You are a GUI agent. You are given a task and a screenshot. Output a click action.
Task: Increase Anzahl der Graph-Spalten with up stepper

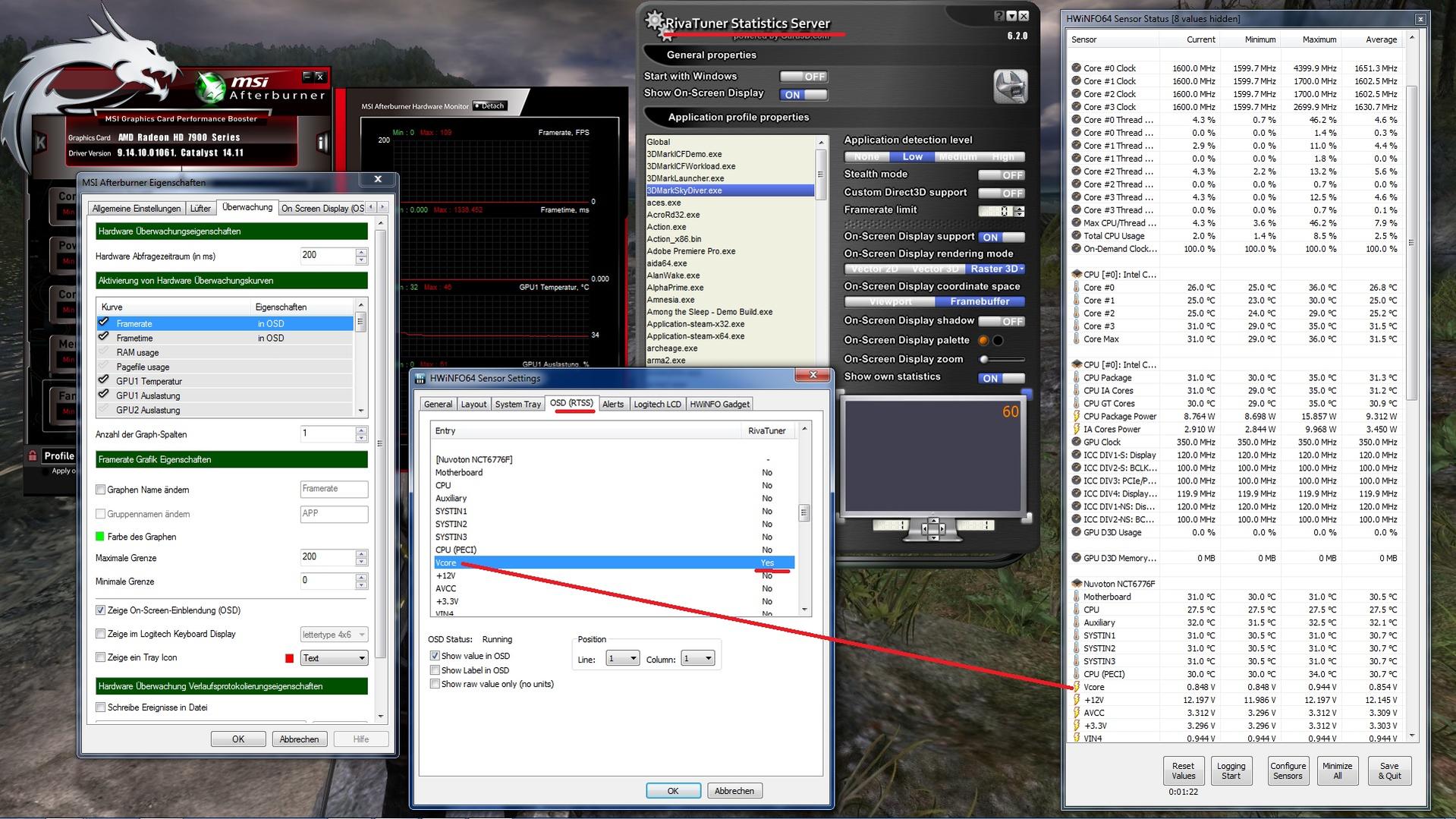tap(361, 430)
